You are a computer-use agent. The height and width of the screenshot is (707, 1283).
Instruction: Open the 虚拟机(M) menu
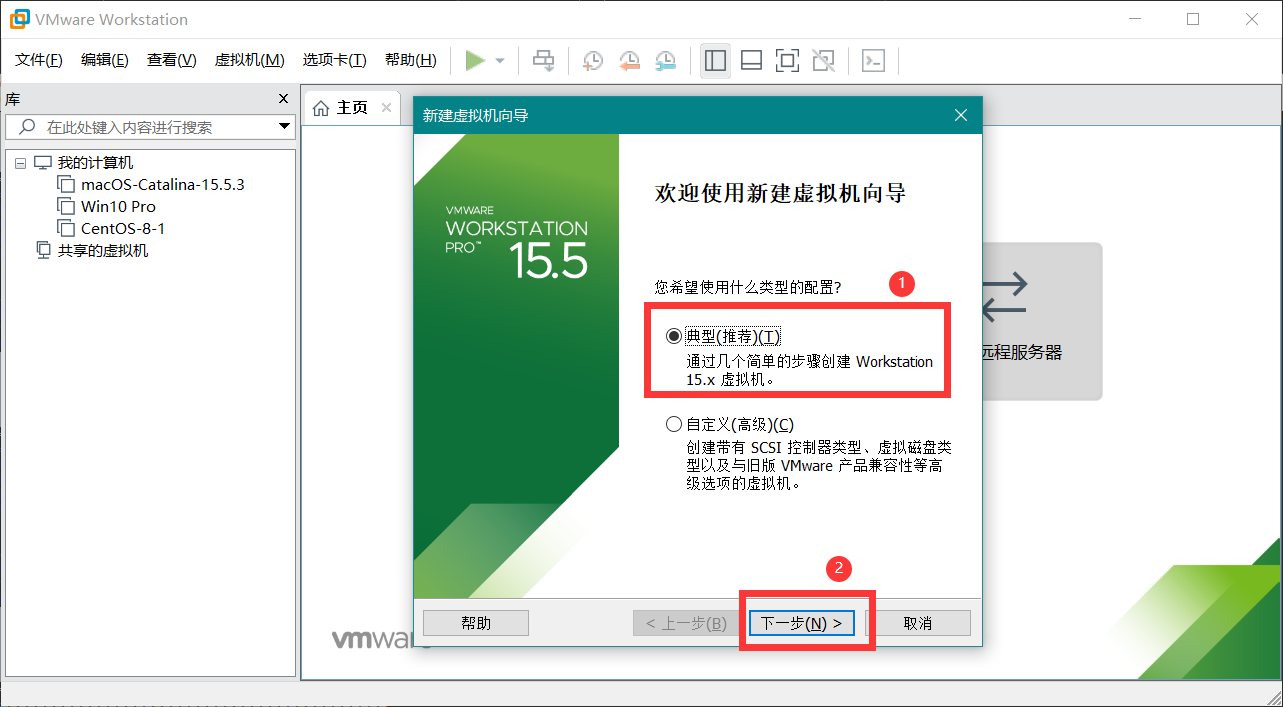[249, 60]
